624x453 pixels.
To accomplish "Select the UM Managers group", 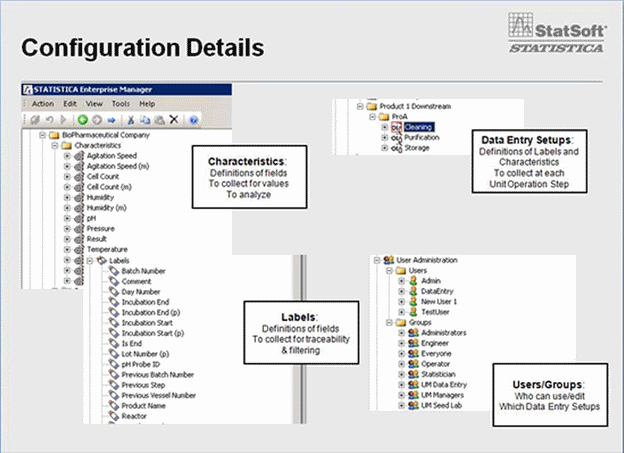I will (x=443, y=395).
